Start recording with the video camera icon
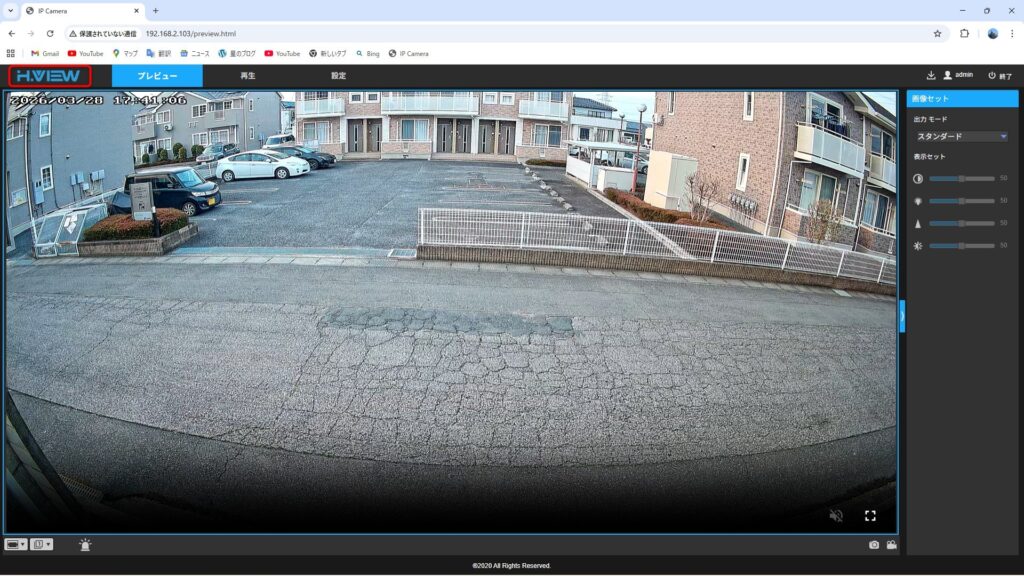The image size is (1024, 576). click(x=892, y=545)
